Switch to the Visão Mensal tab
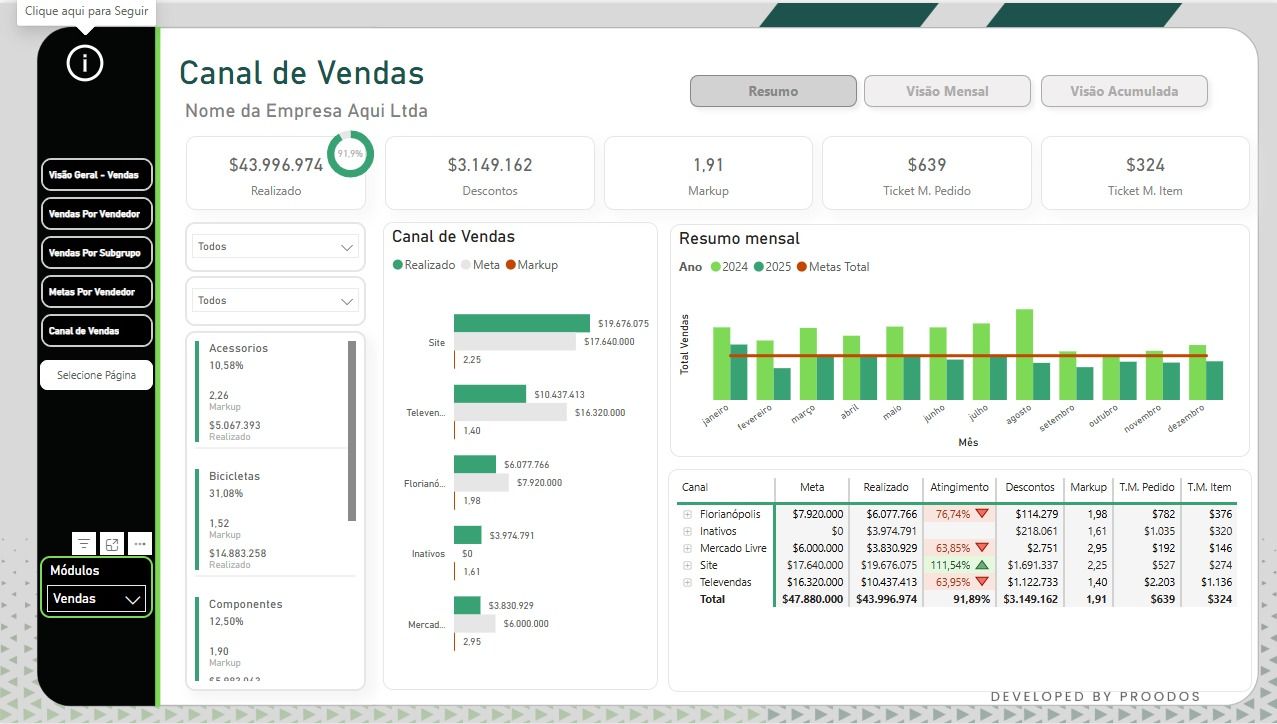The height and width of the screenshot is (724, 1277). tap(947, 91)
